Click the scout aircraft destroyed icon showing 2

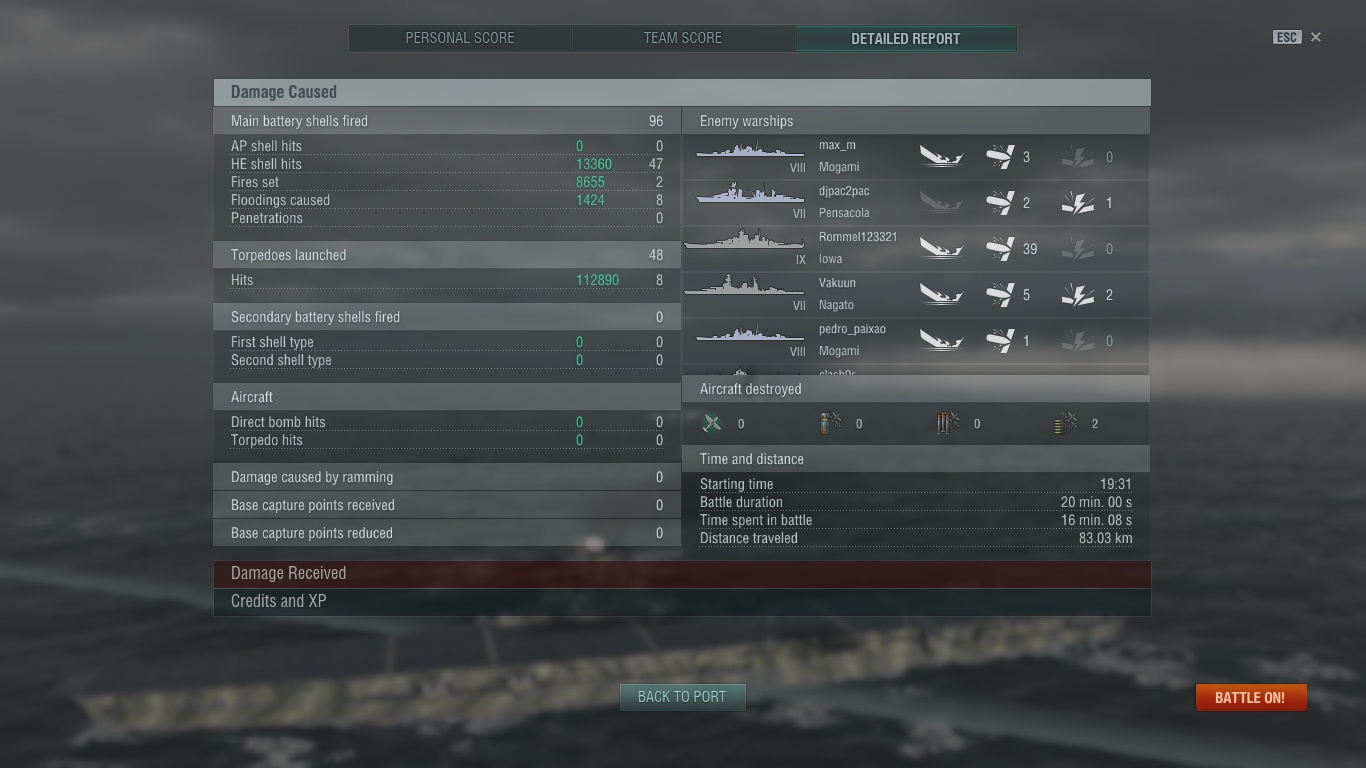1066,424
